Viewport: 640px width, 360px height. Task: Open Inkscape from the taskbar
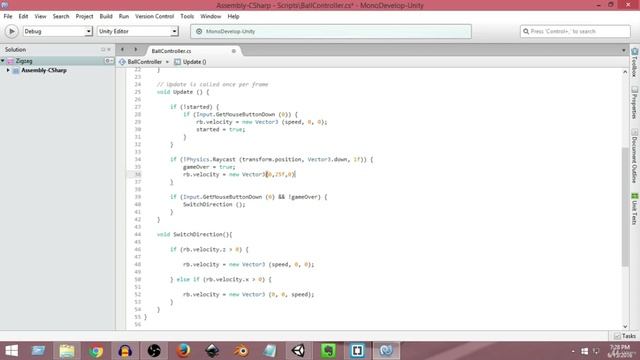click(x=212, y=351)
